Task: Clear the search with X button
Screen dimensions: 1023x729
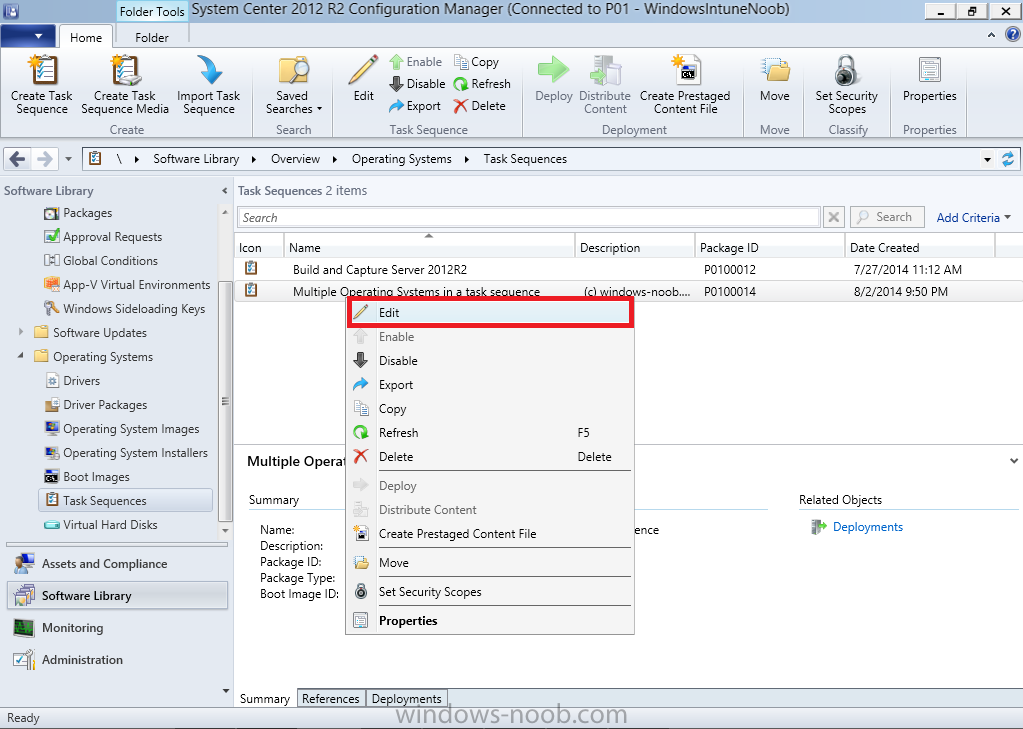Action: pyautogui.click(x=833, y=217)
